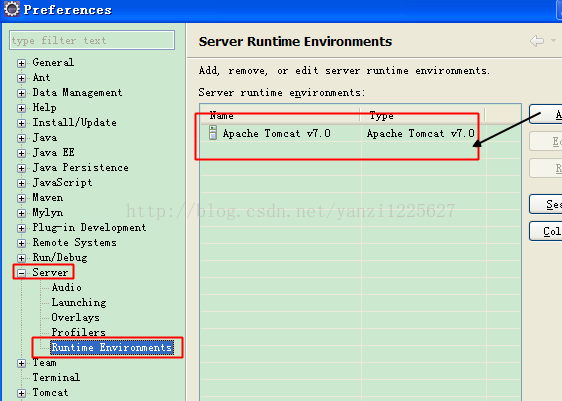
Task: Expand the Java tree node
Action: tap(22, 138)
